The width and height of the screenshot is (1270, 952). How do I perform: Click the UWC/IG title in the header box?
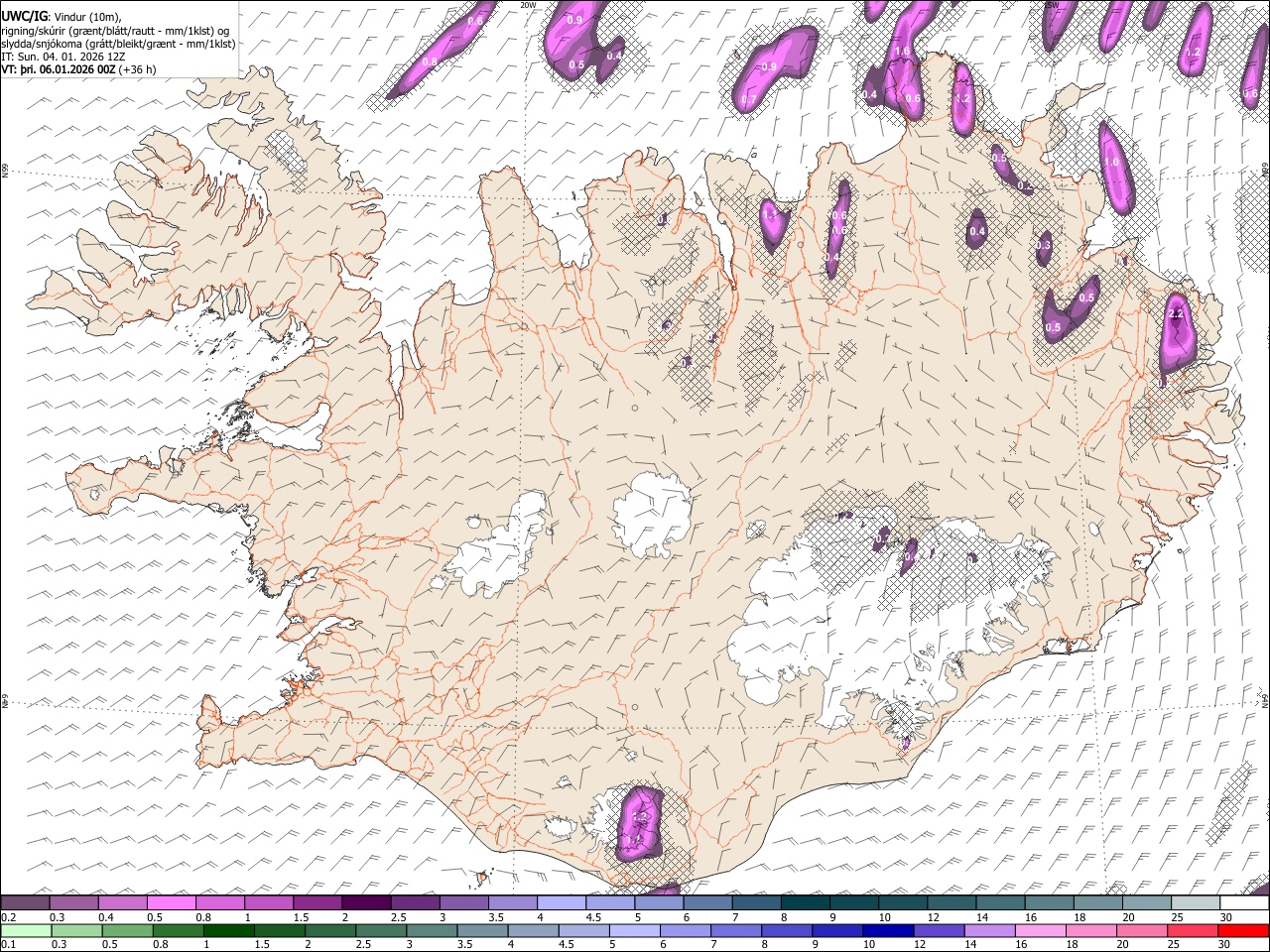pyautogui.click(x=24, y=16)
